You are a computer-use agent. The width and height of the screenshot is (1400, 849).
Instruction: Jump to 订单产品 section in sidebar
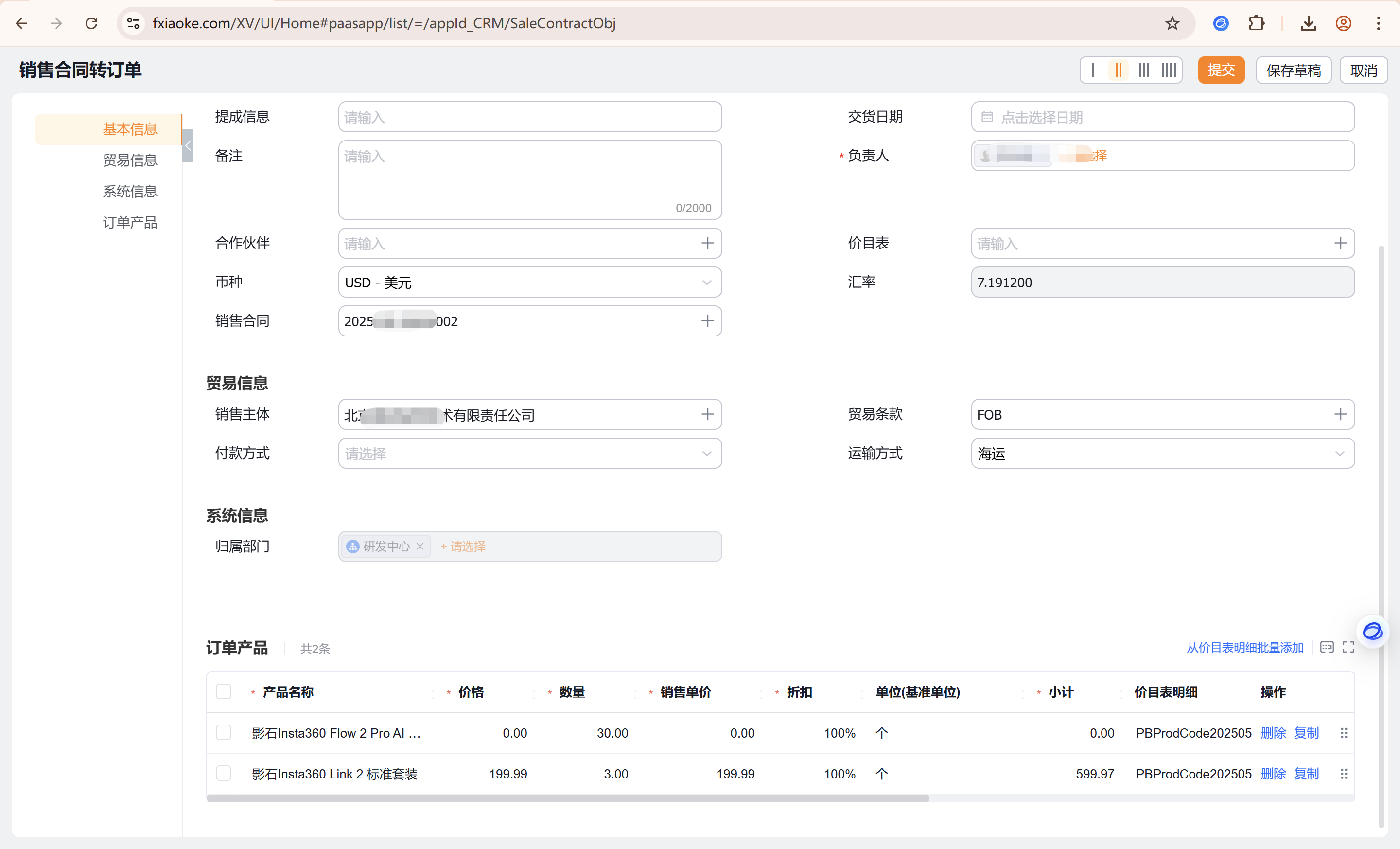click(130, 222)
